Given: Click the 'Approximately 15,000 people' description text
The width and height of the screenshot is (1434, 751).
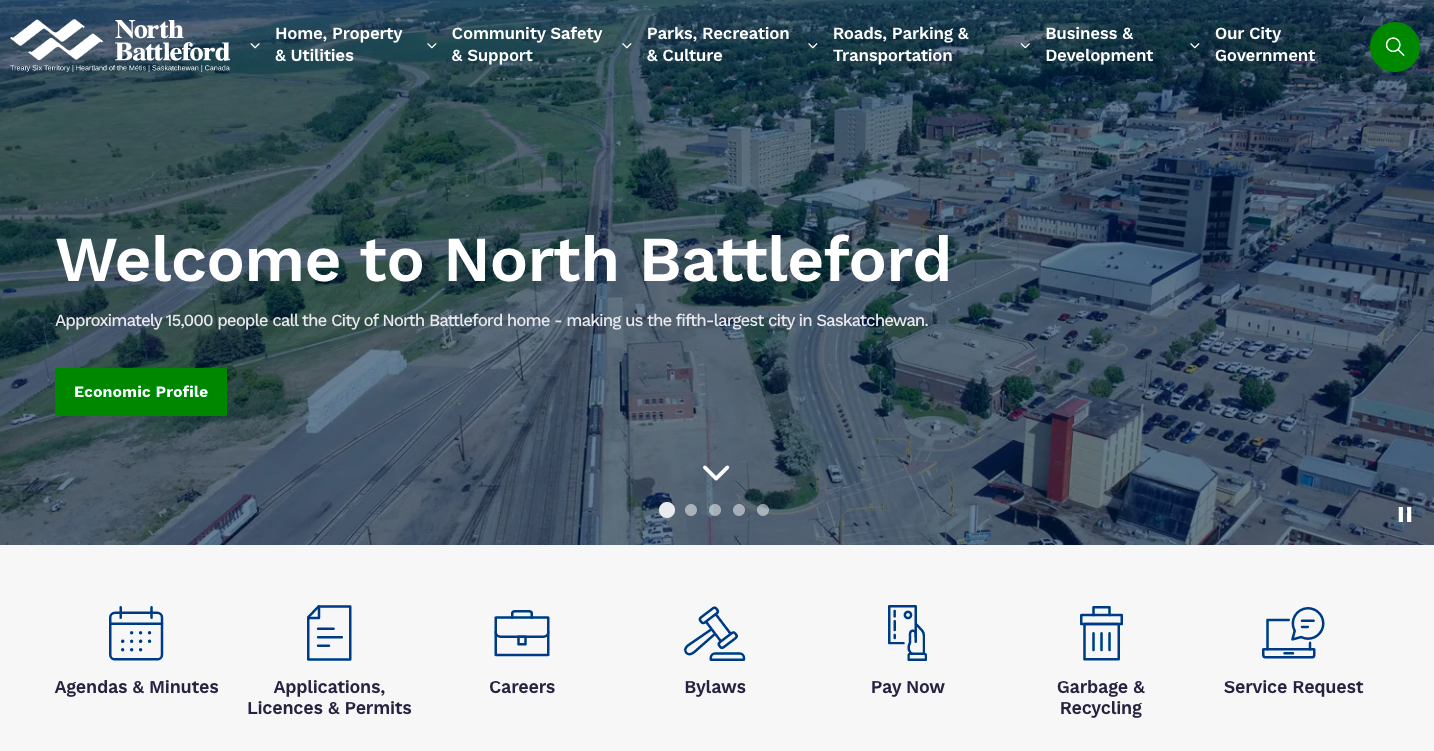Looking at the screenshot, I should click(492, 321).
